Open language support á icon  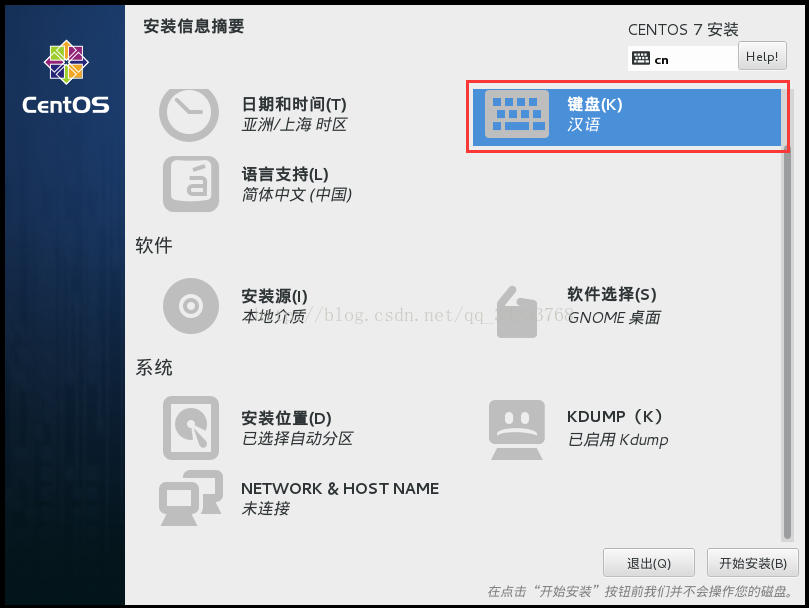click(191, 184)
